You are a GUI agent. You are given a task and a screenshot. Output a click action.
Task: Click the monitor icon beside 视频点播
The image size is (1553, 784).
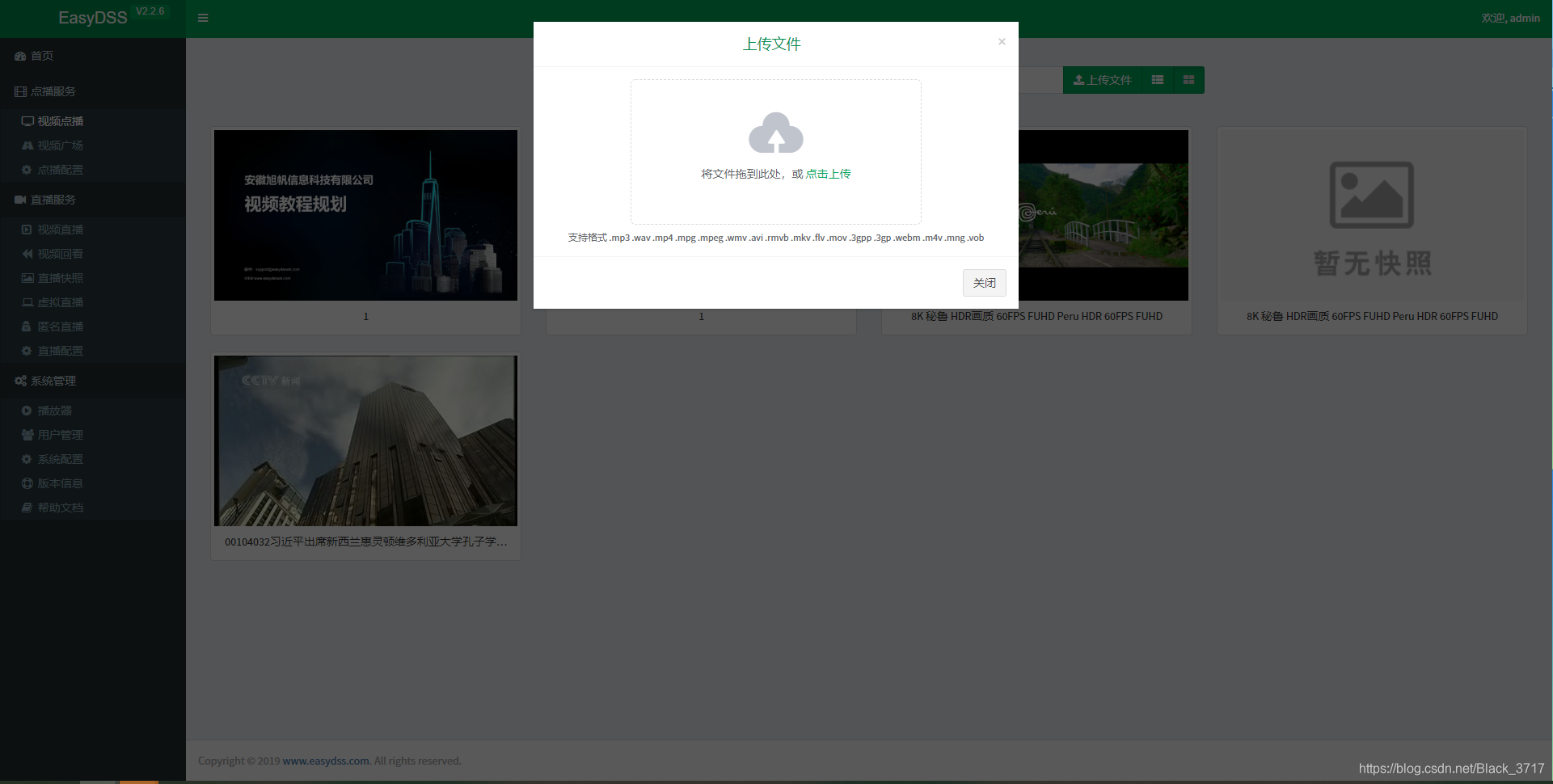coord(27,121)
